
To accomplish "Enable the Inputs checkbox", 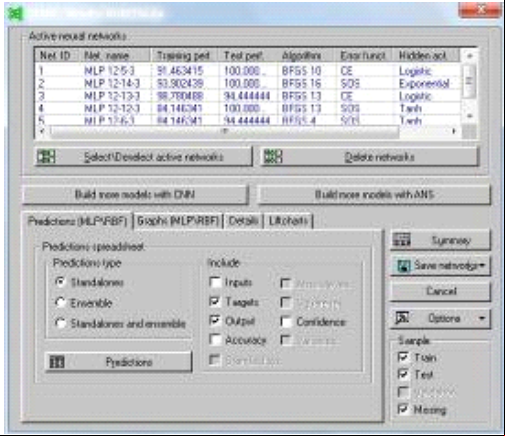I will pos(215,282).
